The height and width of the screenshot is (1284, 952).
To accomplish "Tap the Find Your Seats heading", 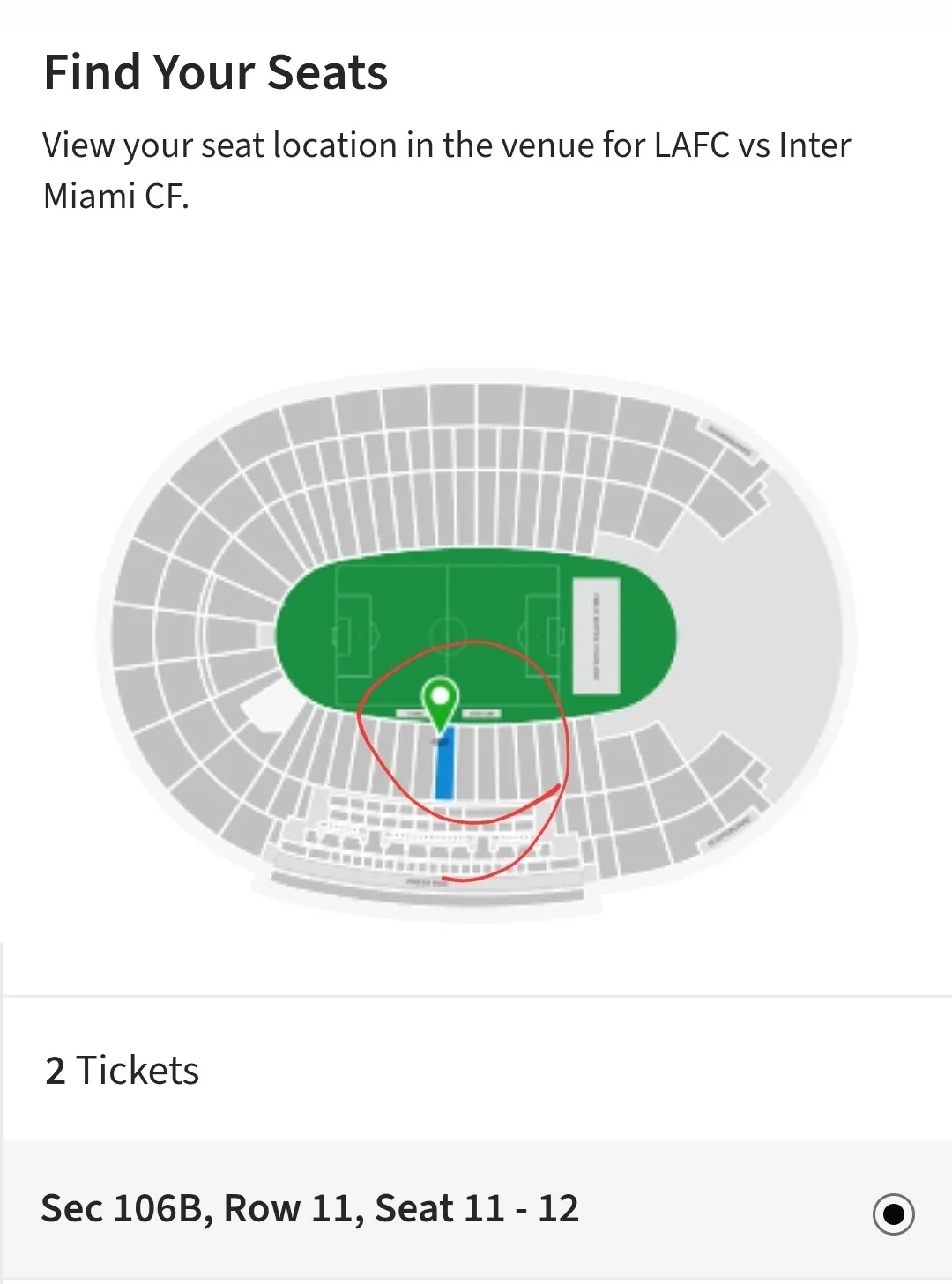I will 216,72.
